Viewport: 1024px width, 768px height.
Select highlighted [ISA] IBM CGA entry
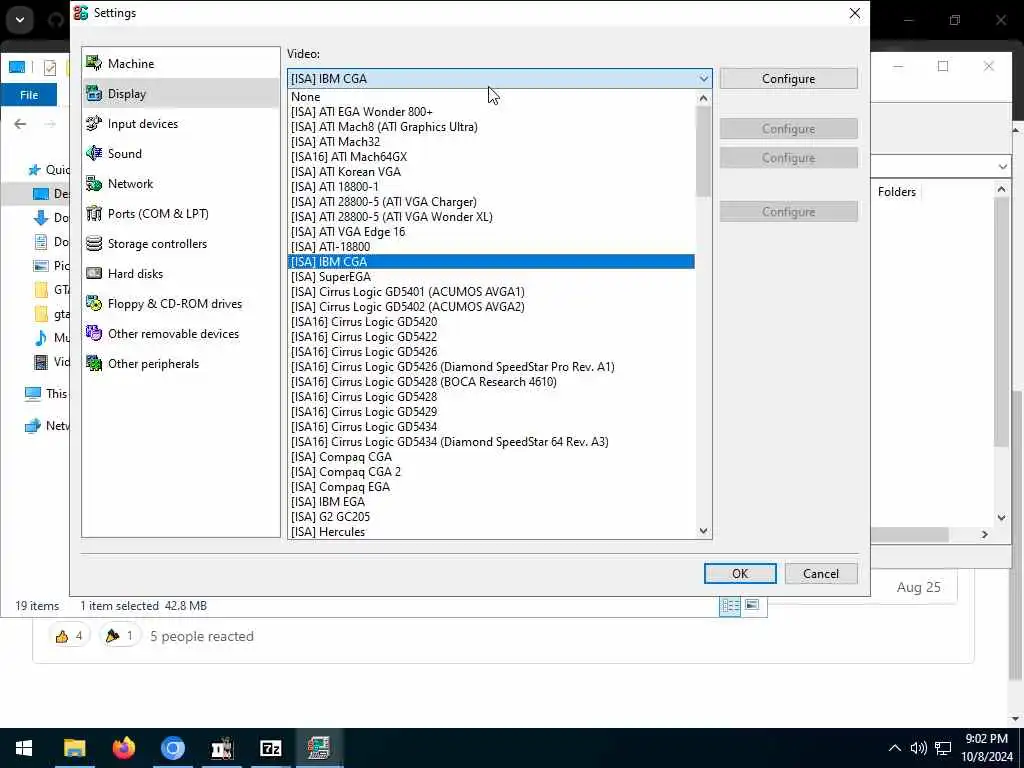coord(491,262)
